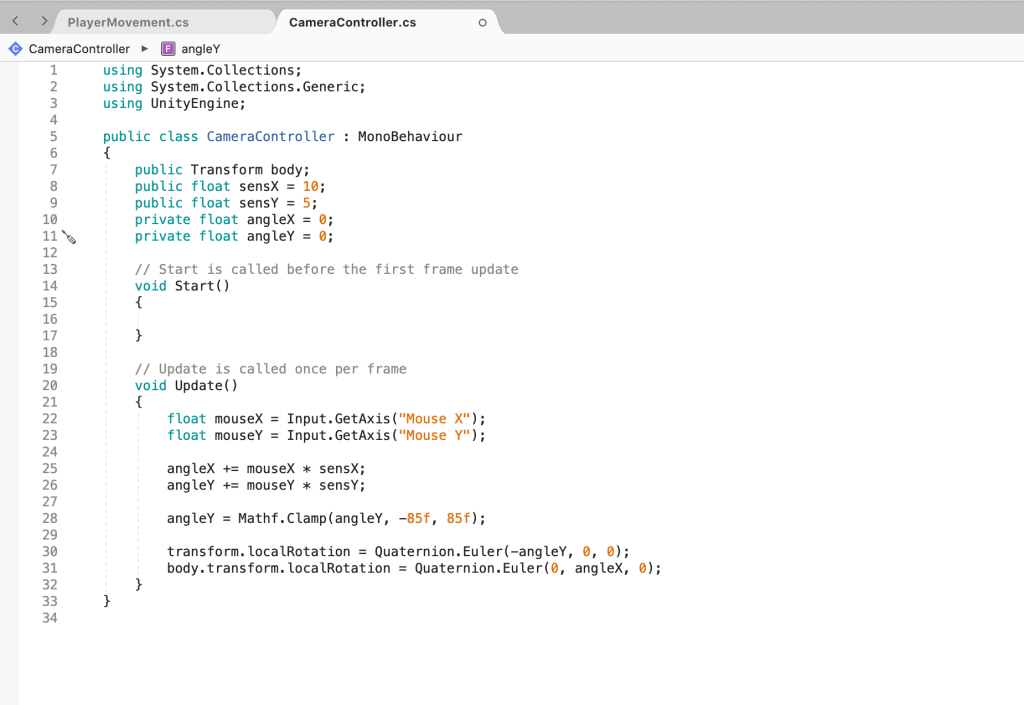Select the CameraController.cs tab
This screenshot has height=705, width=1024.
click(352, 22)
